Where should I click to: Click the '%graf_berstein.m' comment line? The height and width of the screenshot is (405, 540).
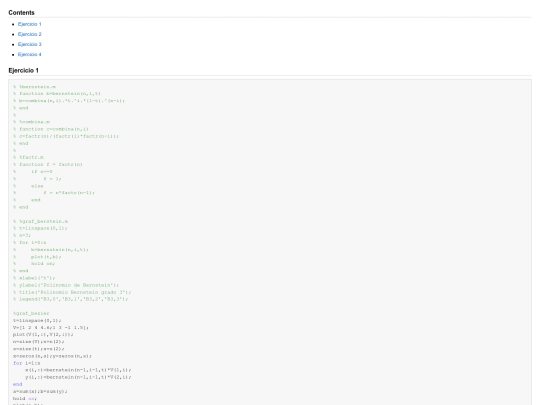40,221
